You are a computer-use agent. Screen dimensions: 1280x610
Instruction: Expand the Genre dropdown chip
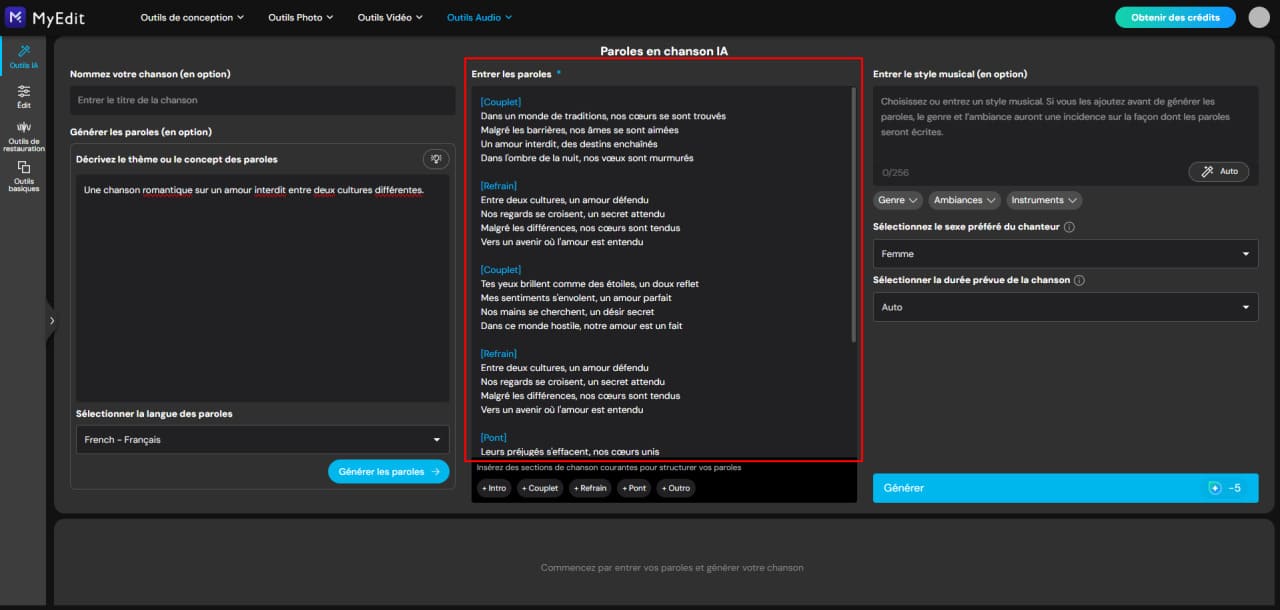point(897,200)
